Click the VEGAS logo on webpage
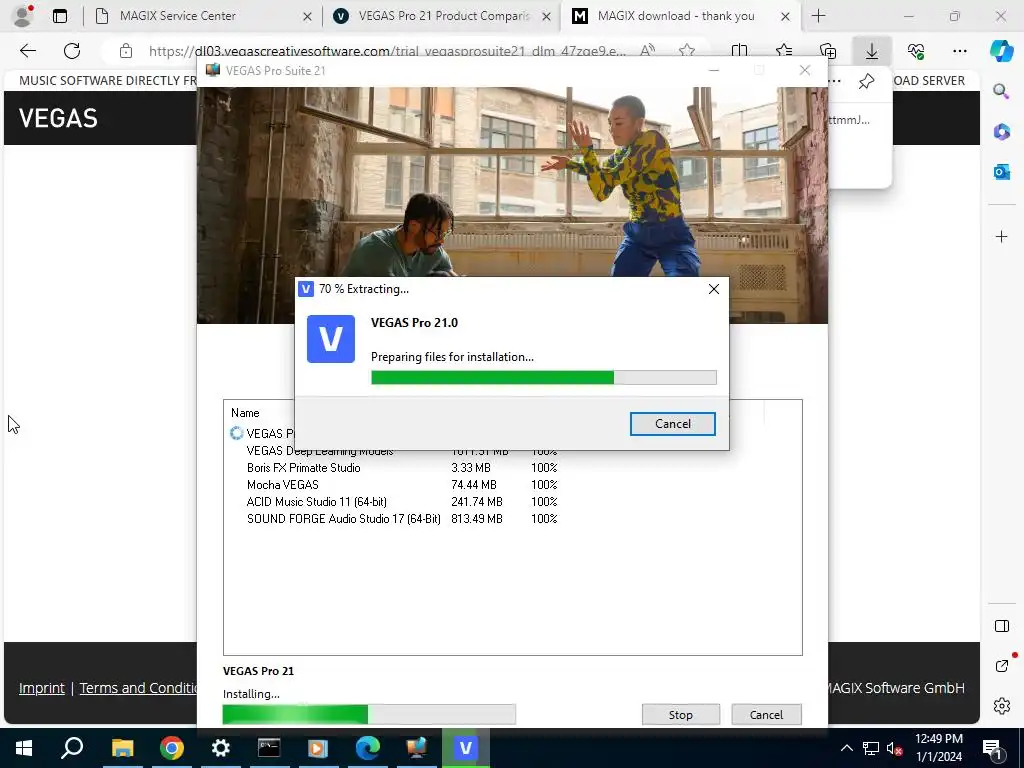 [x=58, y=118]
